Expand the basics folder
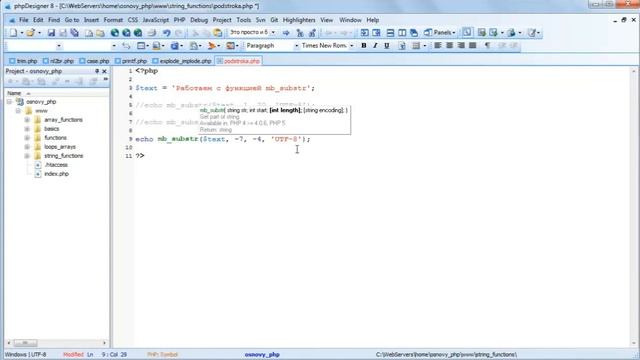The image size is (640, 360). 27,129
